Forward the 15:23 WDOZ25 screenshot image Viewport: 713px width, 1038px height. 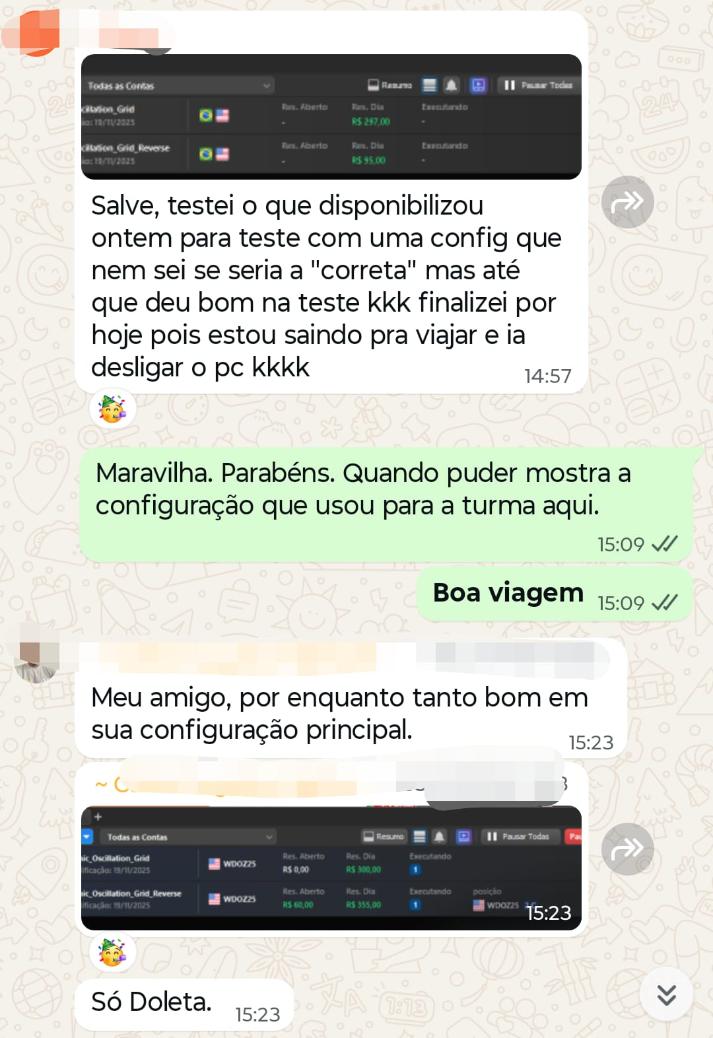pos(627,849)
